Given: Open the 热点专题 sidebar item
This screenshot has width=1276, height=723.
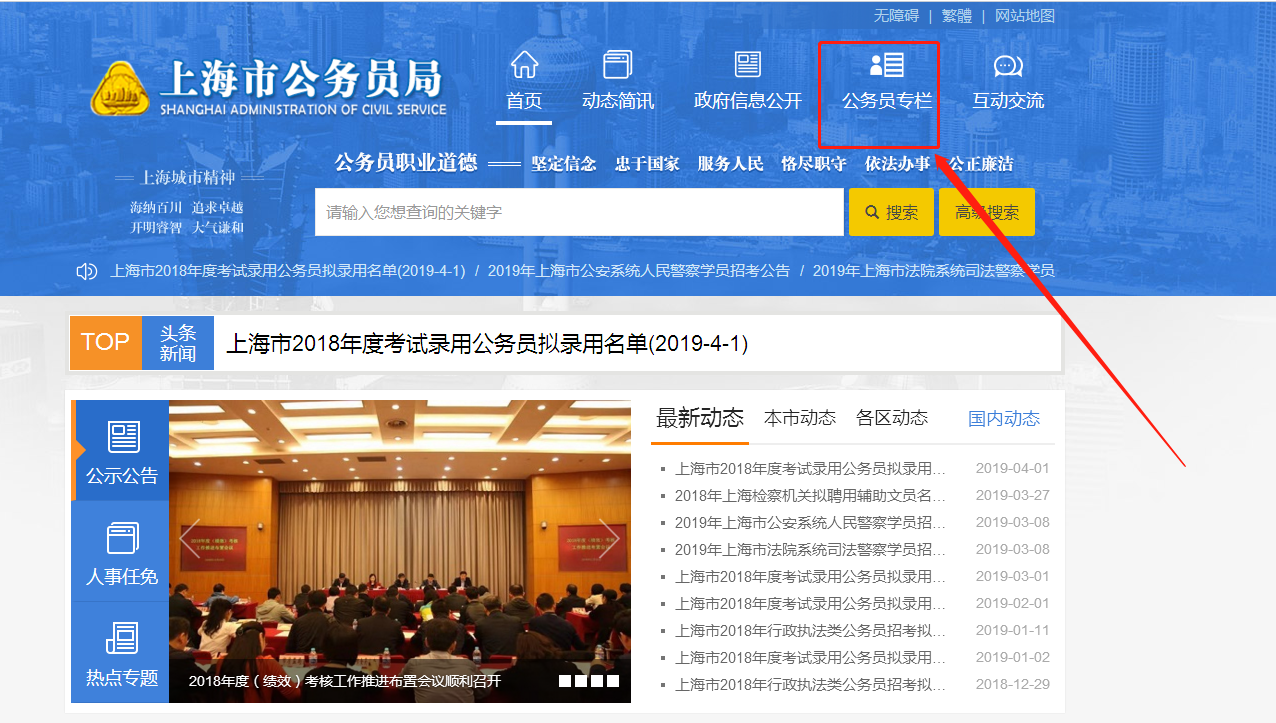Looking at the screenshot, I should click(x=122, y=652).
